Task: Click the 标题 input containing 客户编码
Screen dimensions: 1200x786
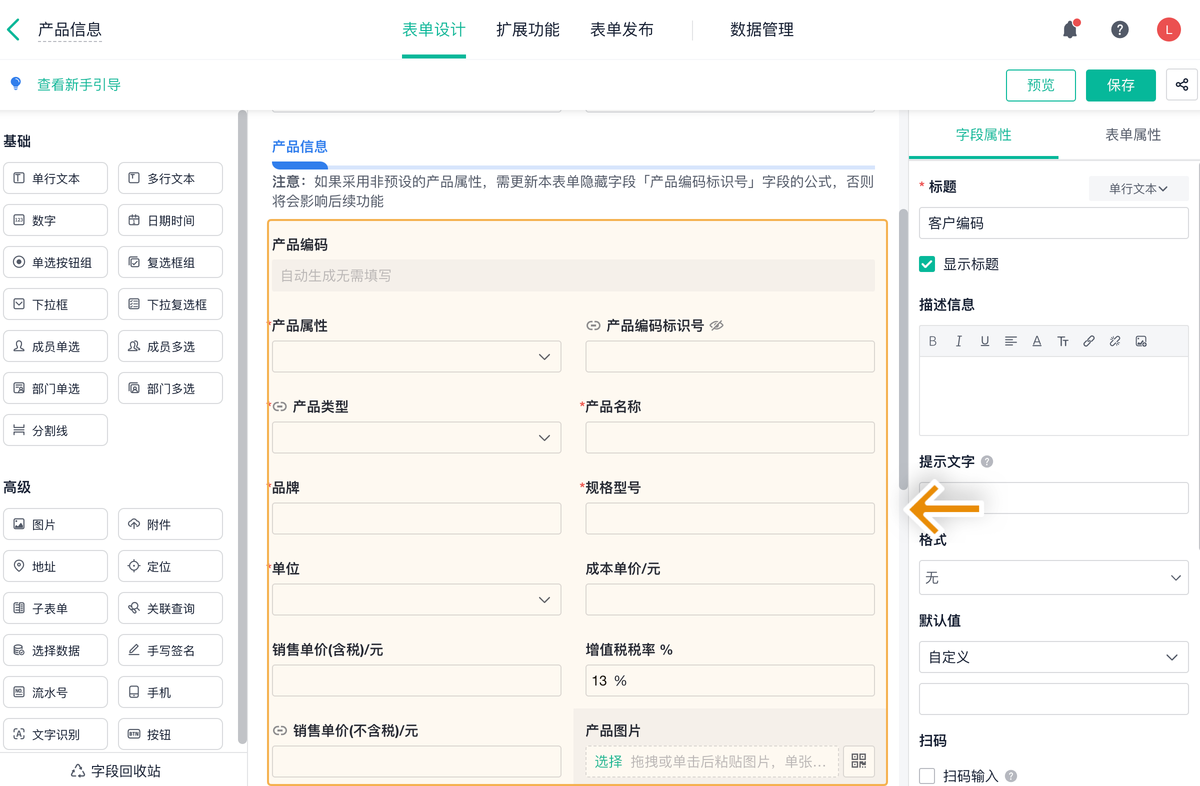Action: pos(1053,223)
